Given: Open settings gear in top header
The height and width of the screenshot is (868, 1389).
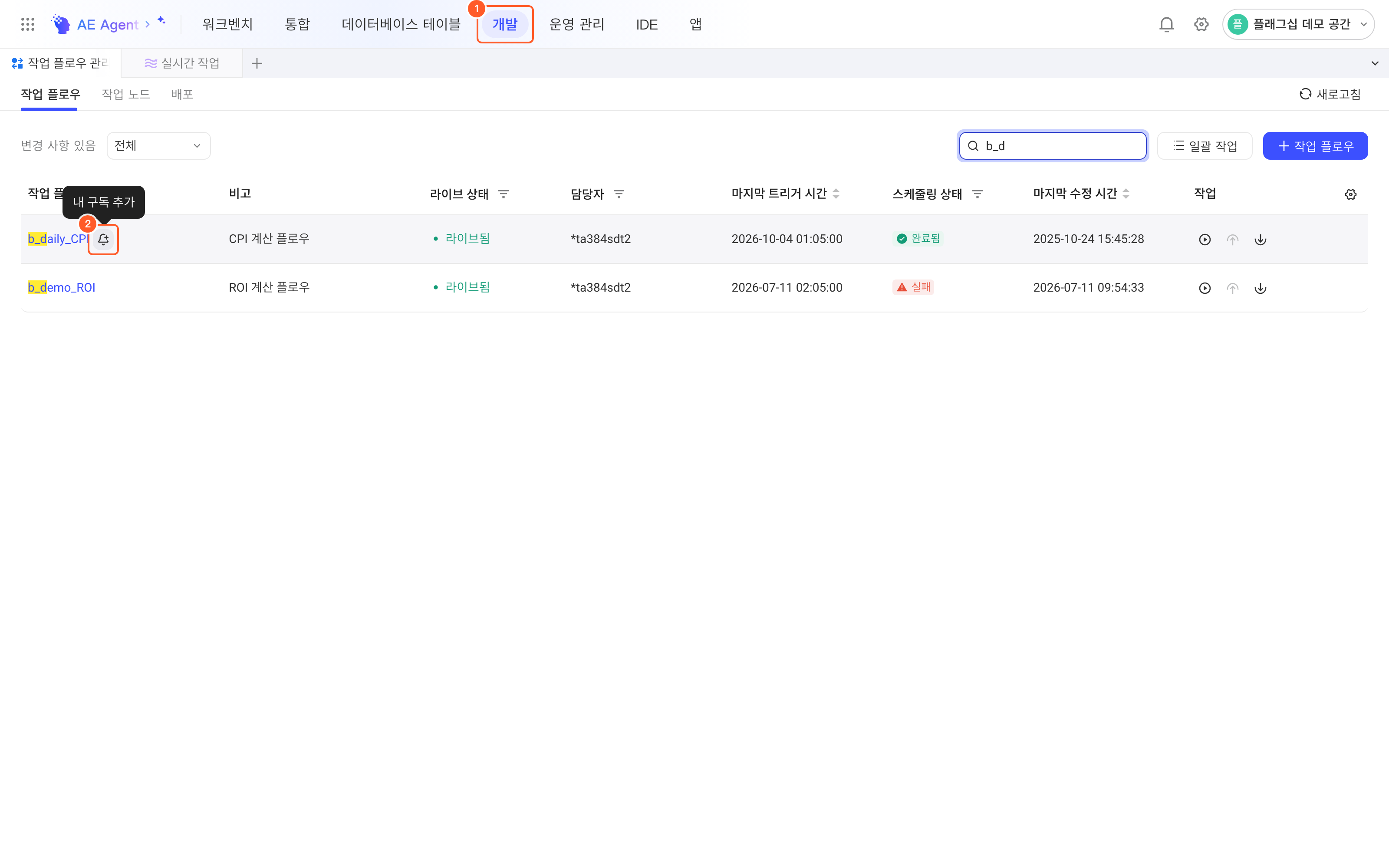Looking at the screenshot, I should 1201,24.
